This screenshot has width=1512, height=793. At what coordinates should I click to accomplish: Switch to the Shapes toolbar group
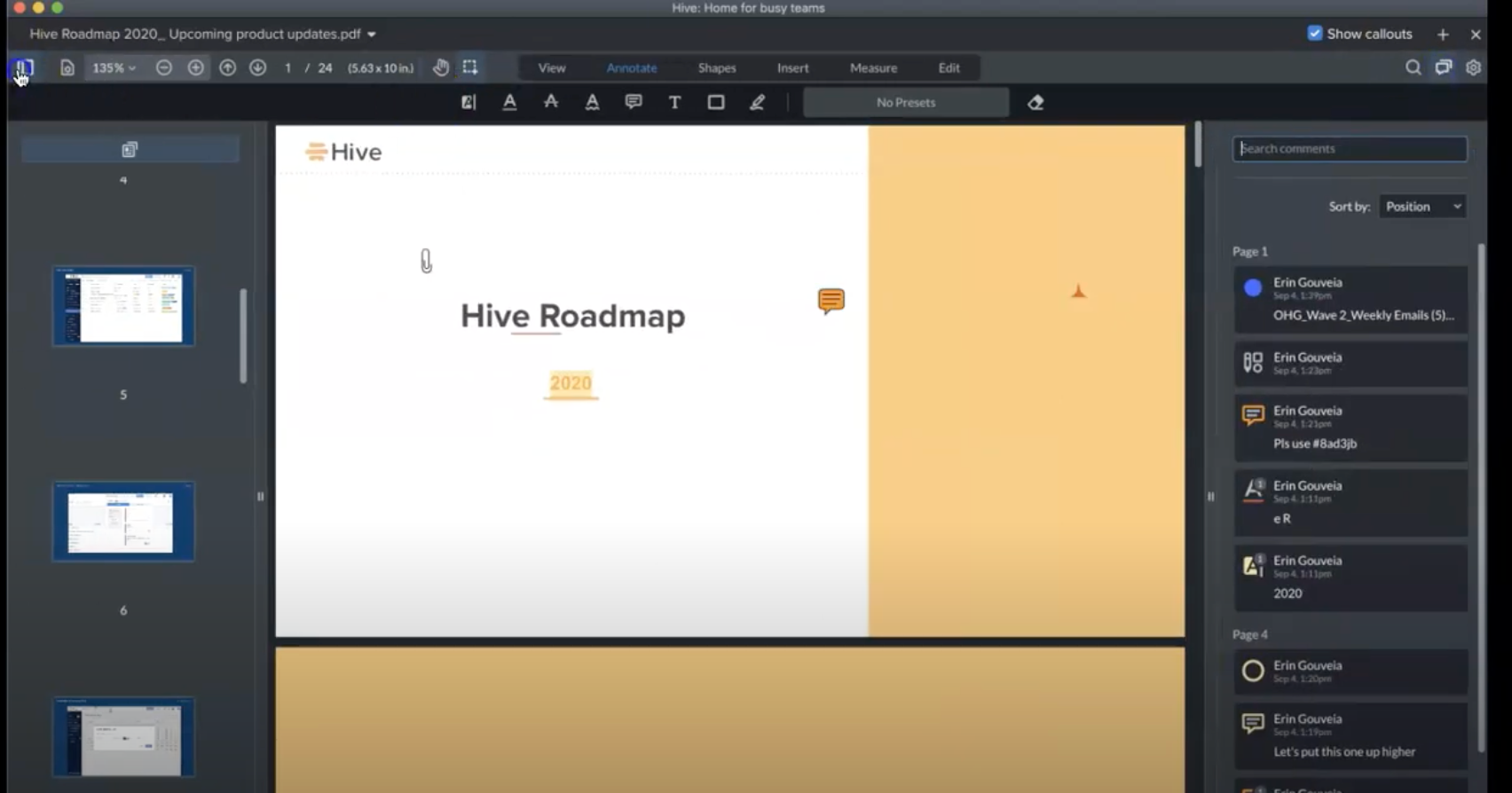point(717,67)
